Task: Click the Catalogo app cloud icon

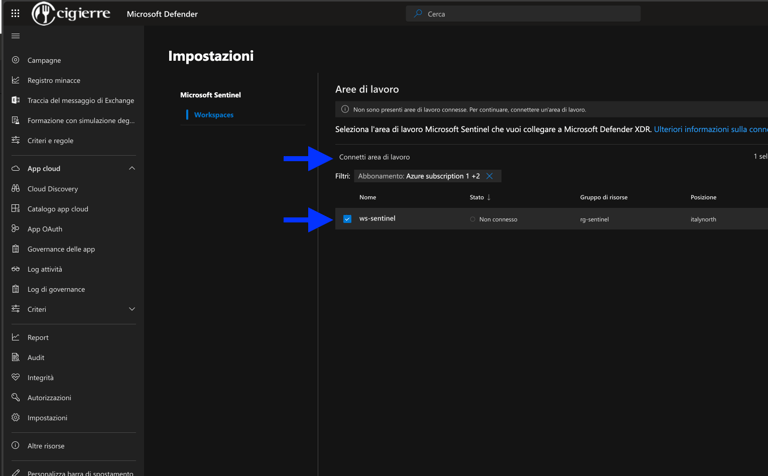Action: click(x=16, y=208)
